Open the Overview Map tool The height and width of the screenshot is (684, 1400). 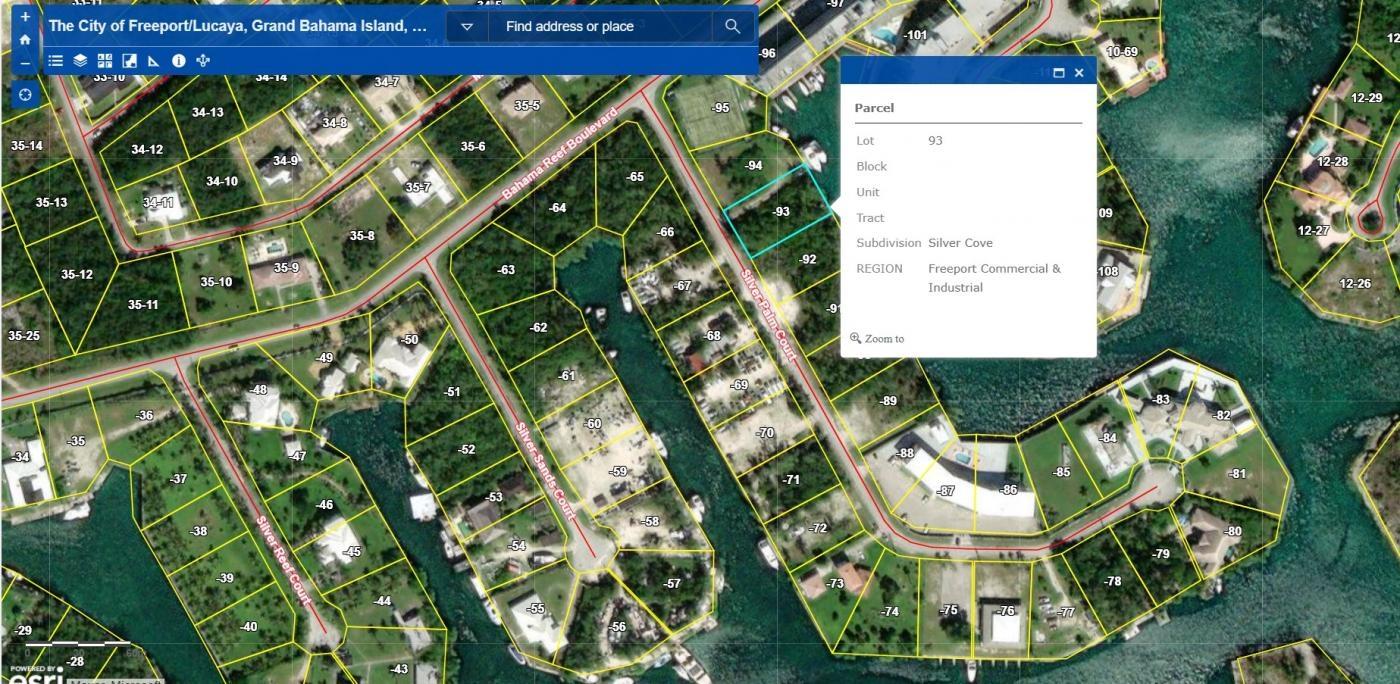(129, 61)
